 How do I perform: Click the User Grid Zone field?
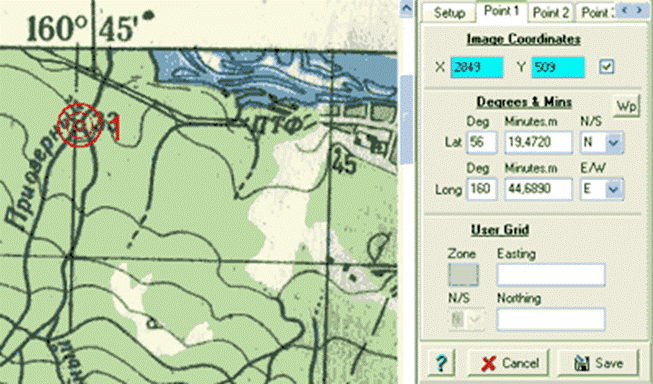463,275
